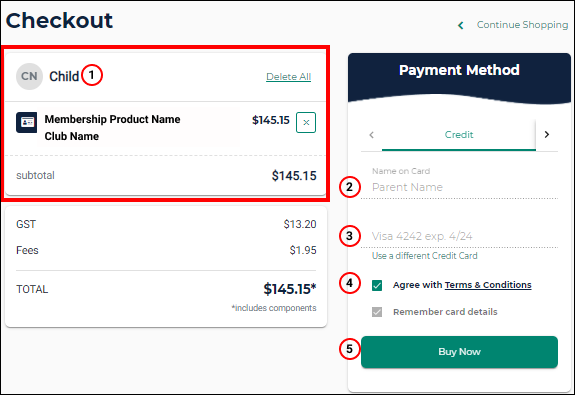575x395 pixels.
Task: Click the Payment Method header
Action: pyautogui.click(x=459, y=70)
